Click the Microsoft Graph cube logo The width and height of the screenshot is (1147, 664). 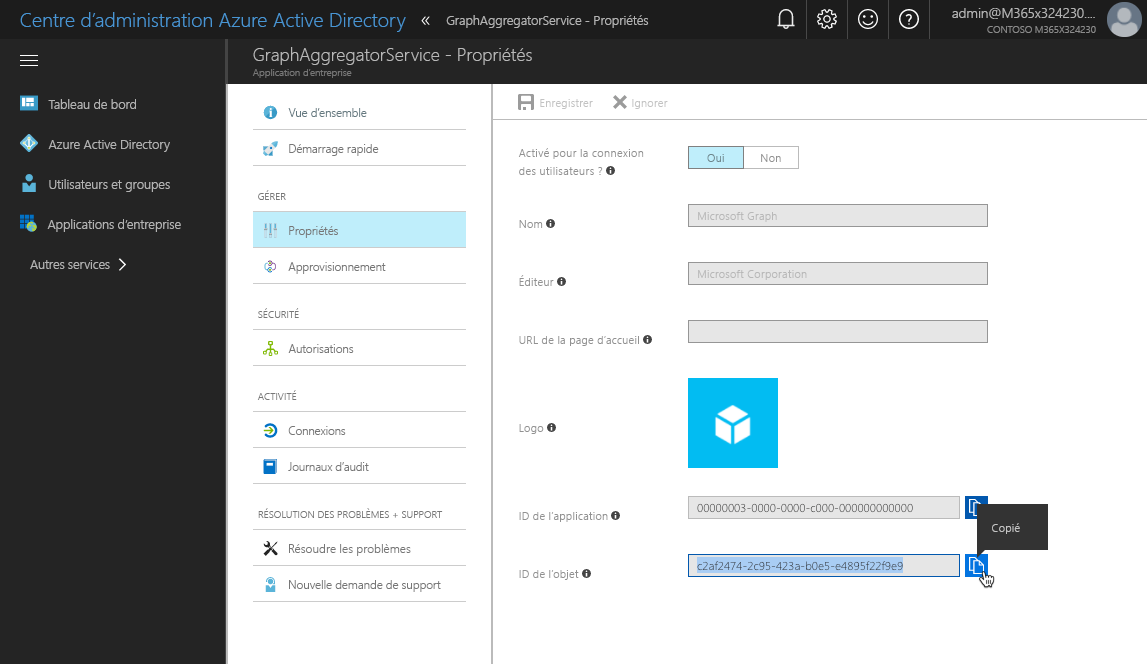732,422
